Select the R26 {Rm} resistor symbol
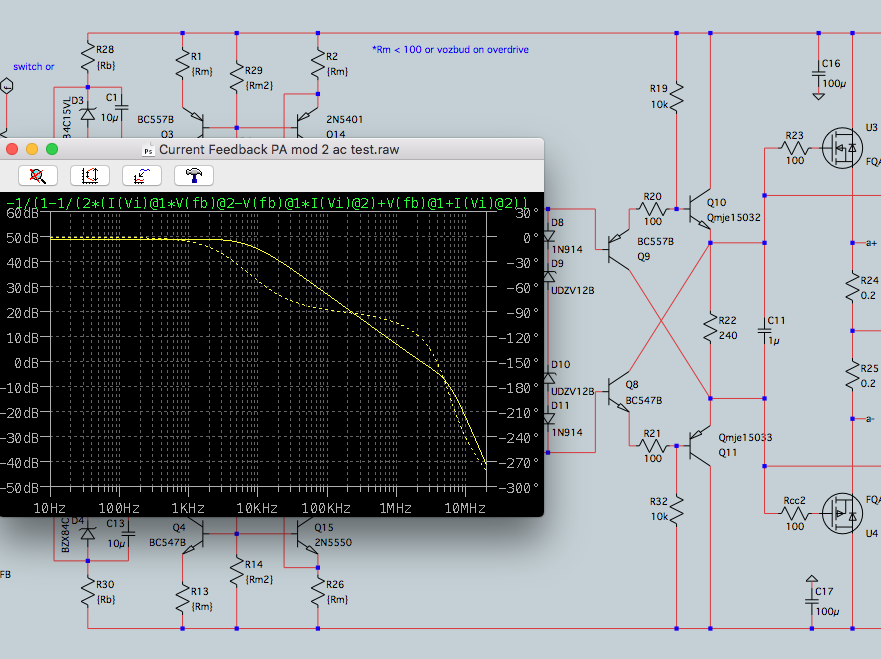The height and width of the screenshot is (659, 881). pyautogui.click(x=318, y=592)
